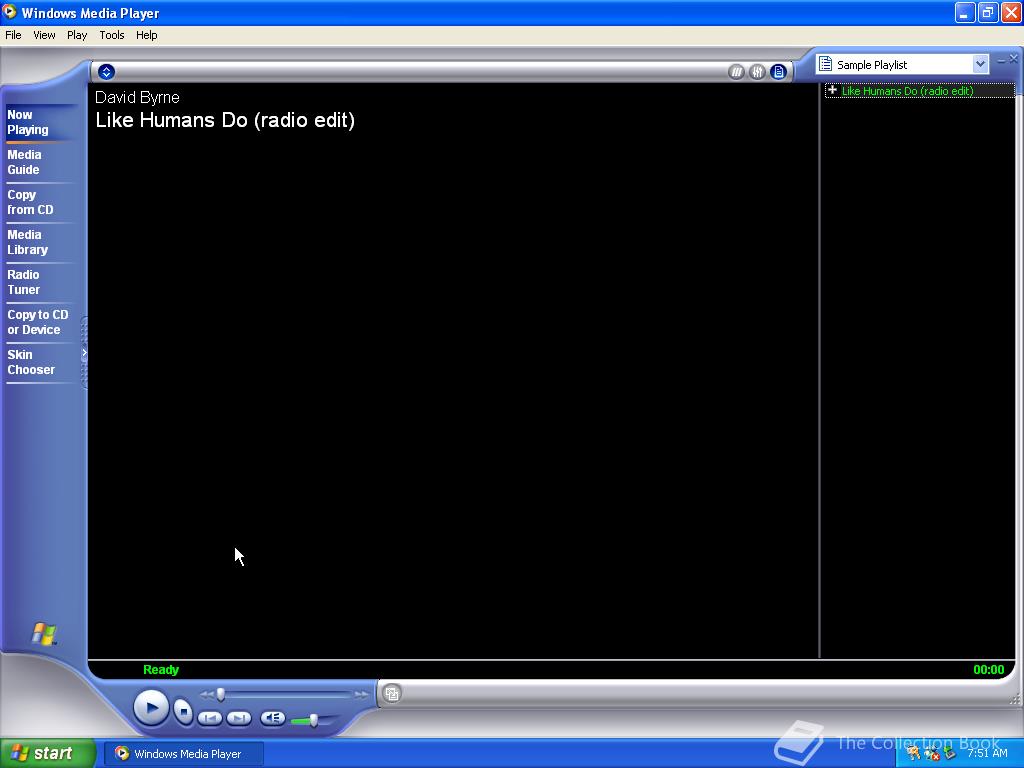The image size is (1024, 768).
Task: Toggle the visualization display button
Action: point(736,72)
